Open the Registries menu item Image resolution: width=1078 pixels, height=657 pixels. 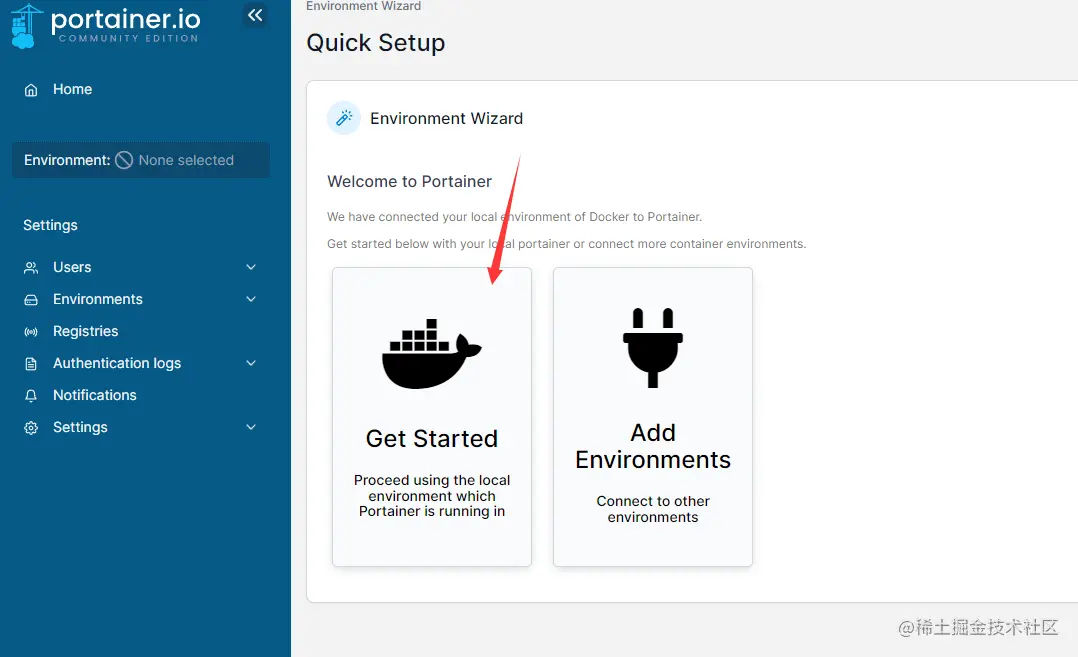click(85, 331)
